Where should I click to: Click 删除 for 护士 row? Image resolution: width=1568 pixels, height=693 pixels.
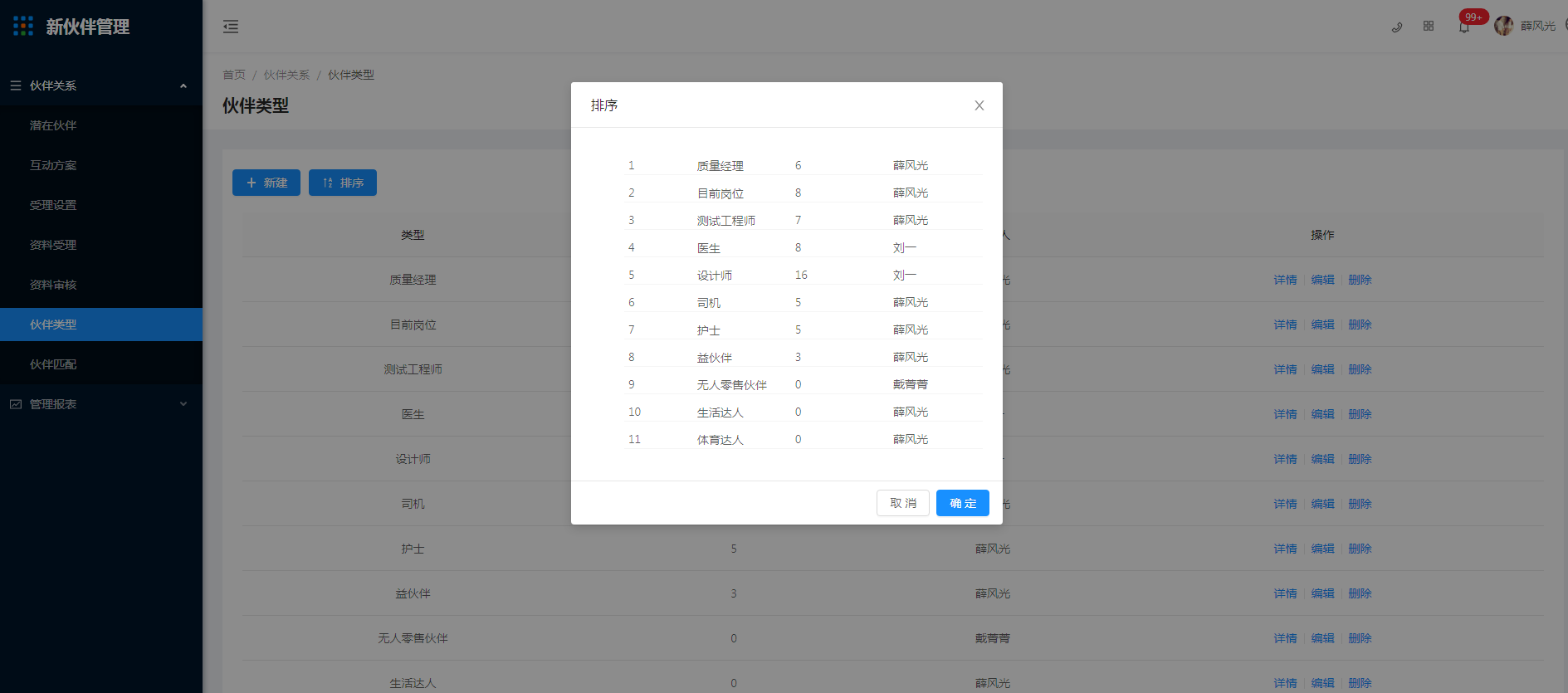(x=1360, y=549)
